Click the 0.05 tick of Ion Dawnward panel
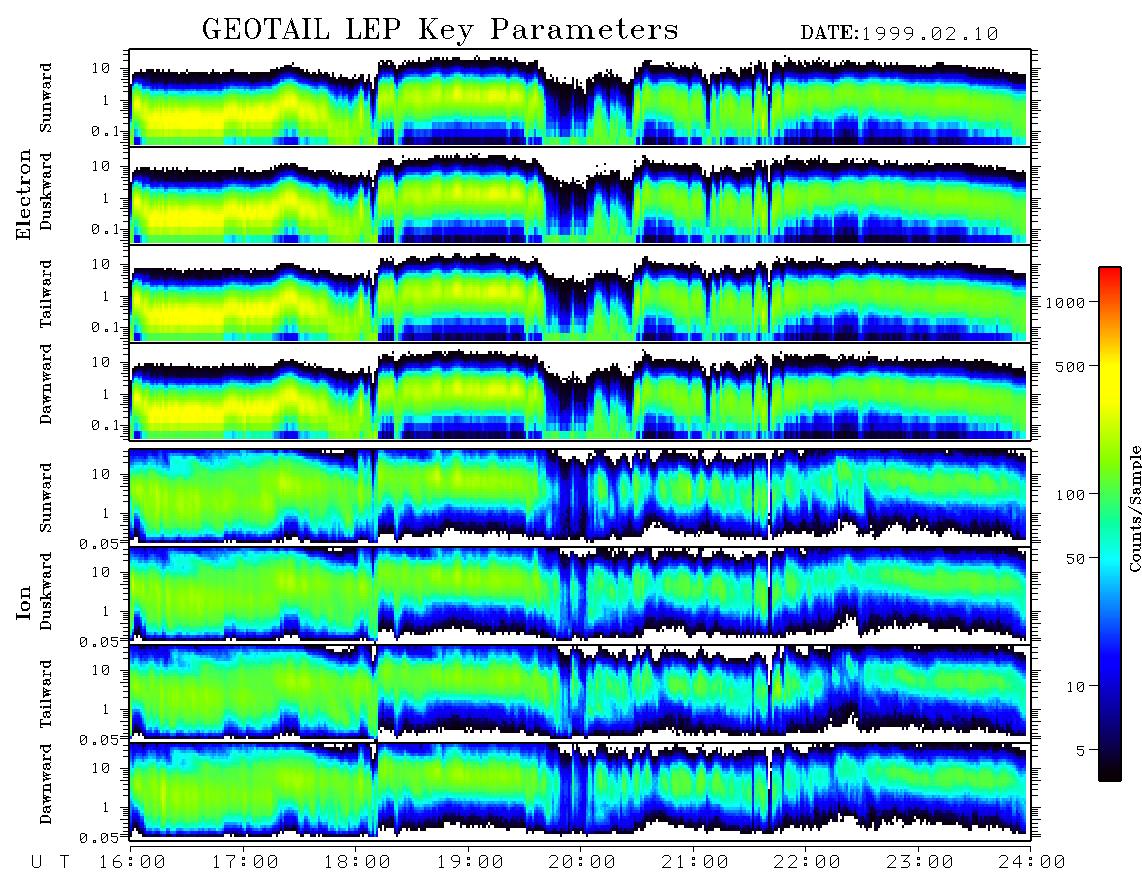Image resolution: width=1142 pixels, height=880 pixels. pos(99,838)
